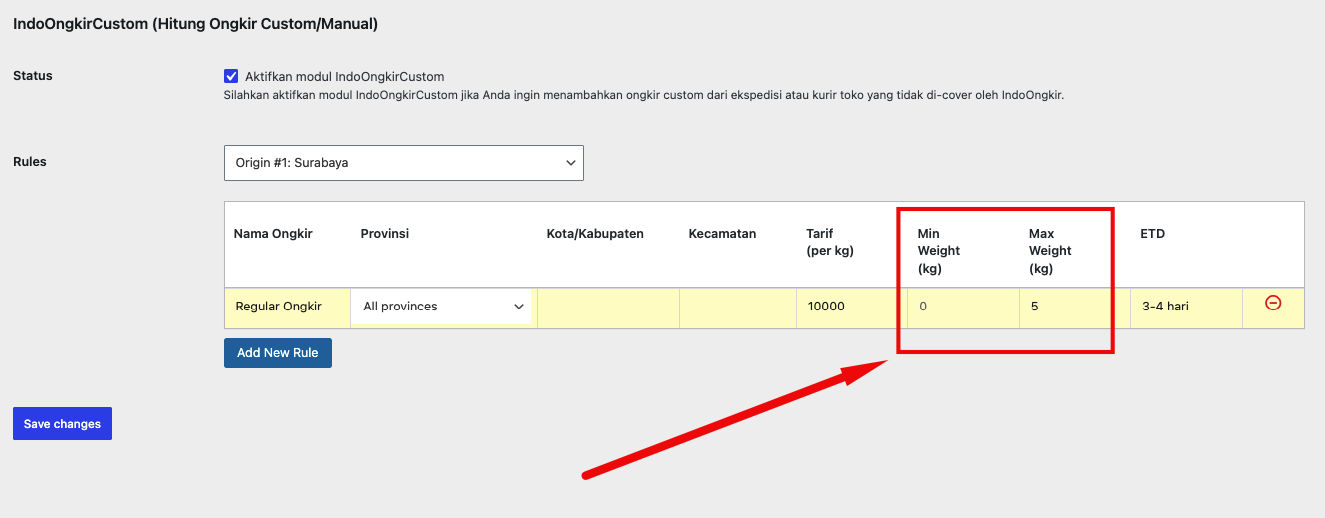Focus the Kota/Kabupaten empty field
The width and height of the screenshot is (1325, 518).
pos(608,307)
